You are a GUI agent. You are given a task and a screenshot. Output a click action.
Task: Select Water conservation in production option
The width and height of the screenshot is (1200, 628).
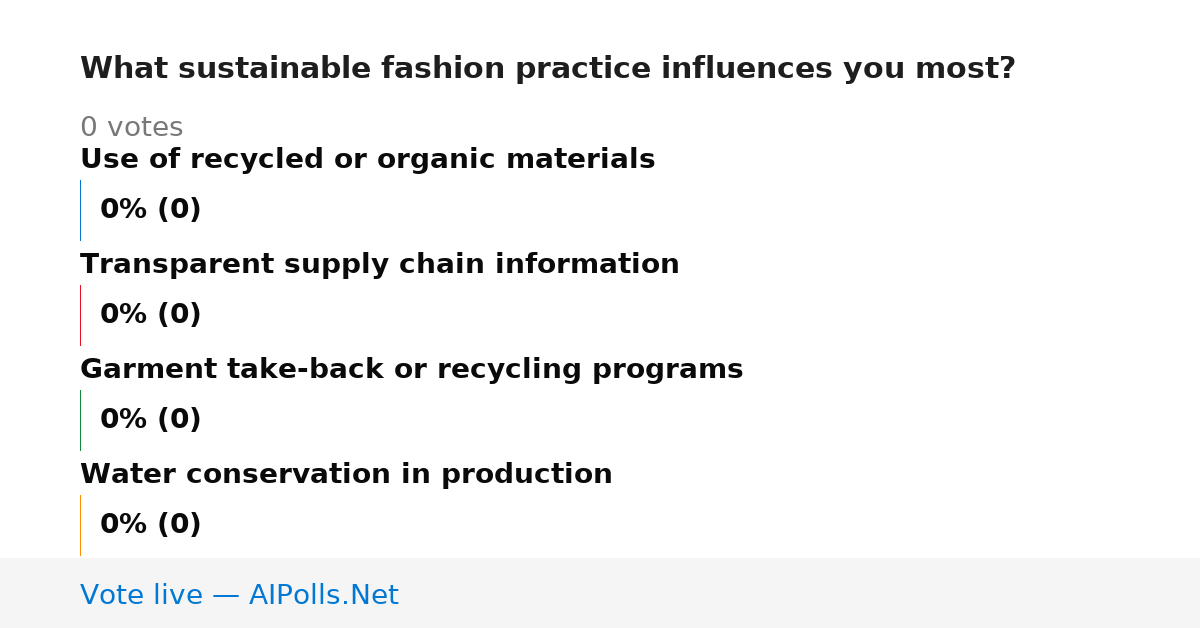pos(346,475)
